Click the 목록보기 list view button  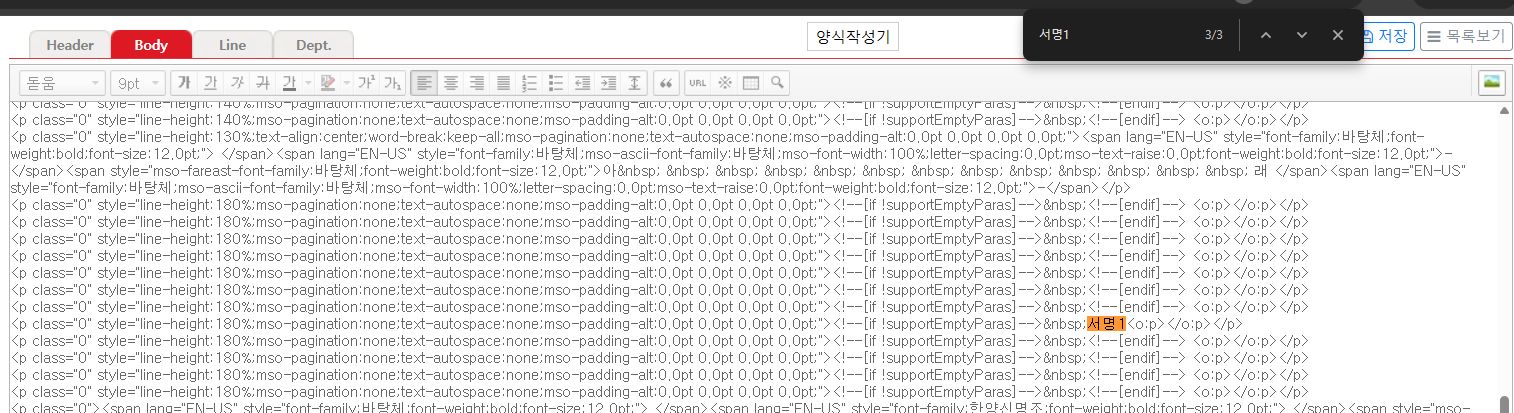click(1465, 37)
